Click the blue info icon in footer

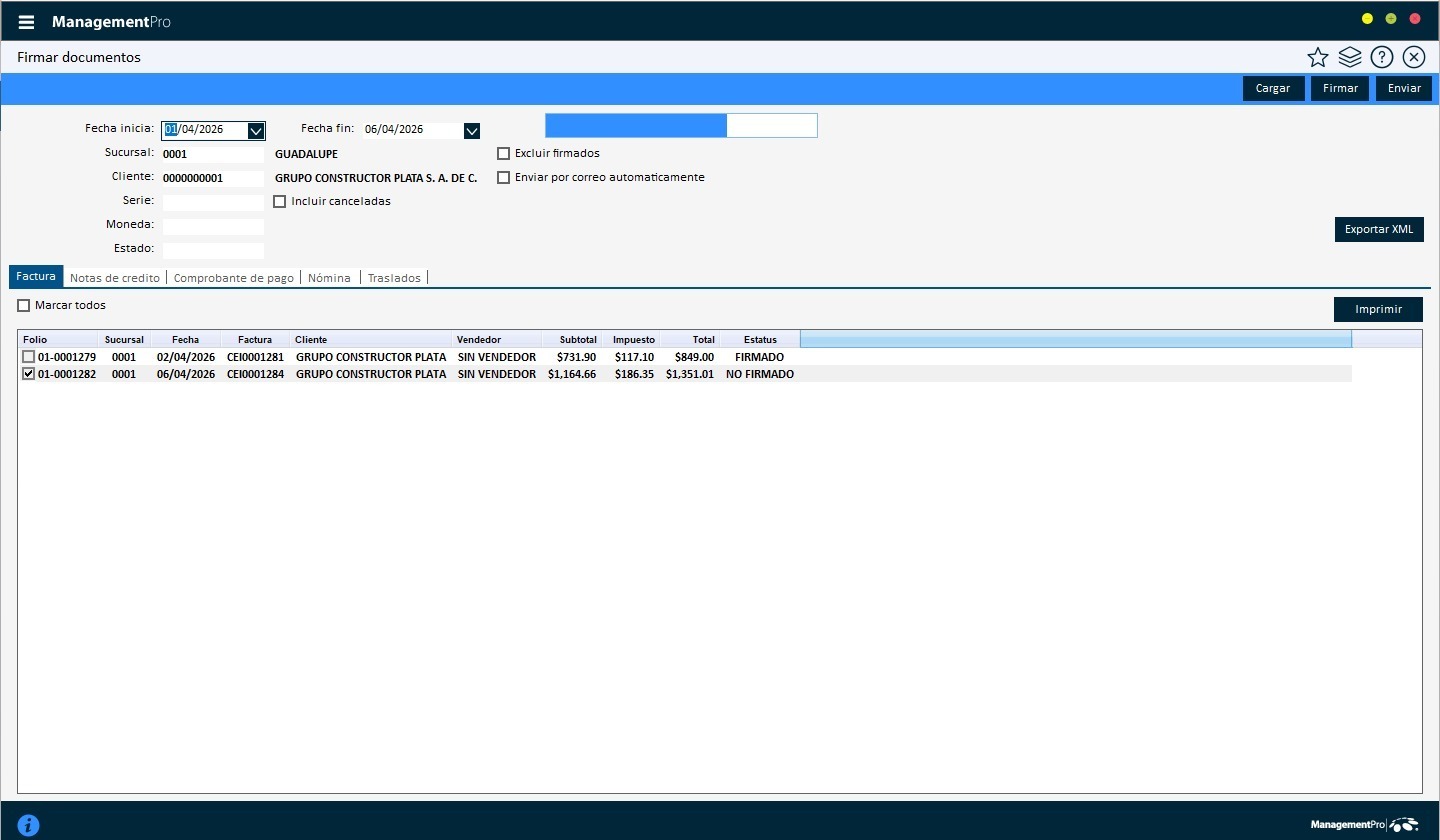click(x=29, y=825)
